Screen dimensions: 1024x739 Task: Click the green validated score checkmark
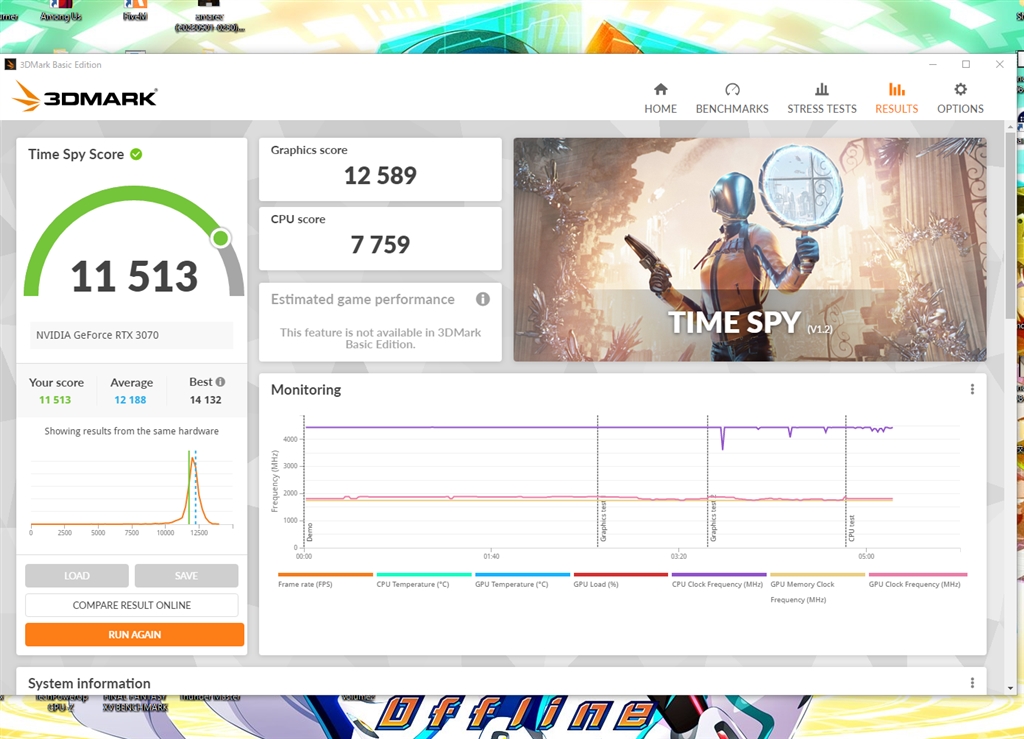pos(136,154)
